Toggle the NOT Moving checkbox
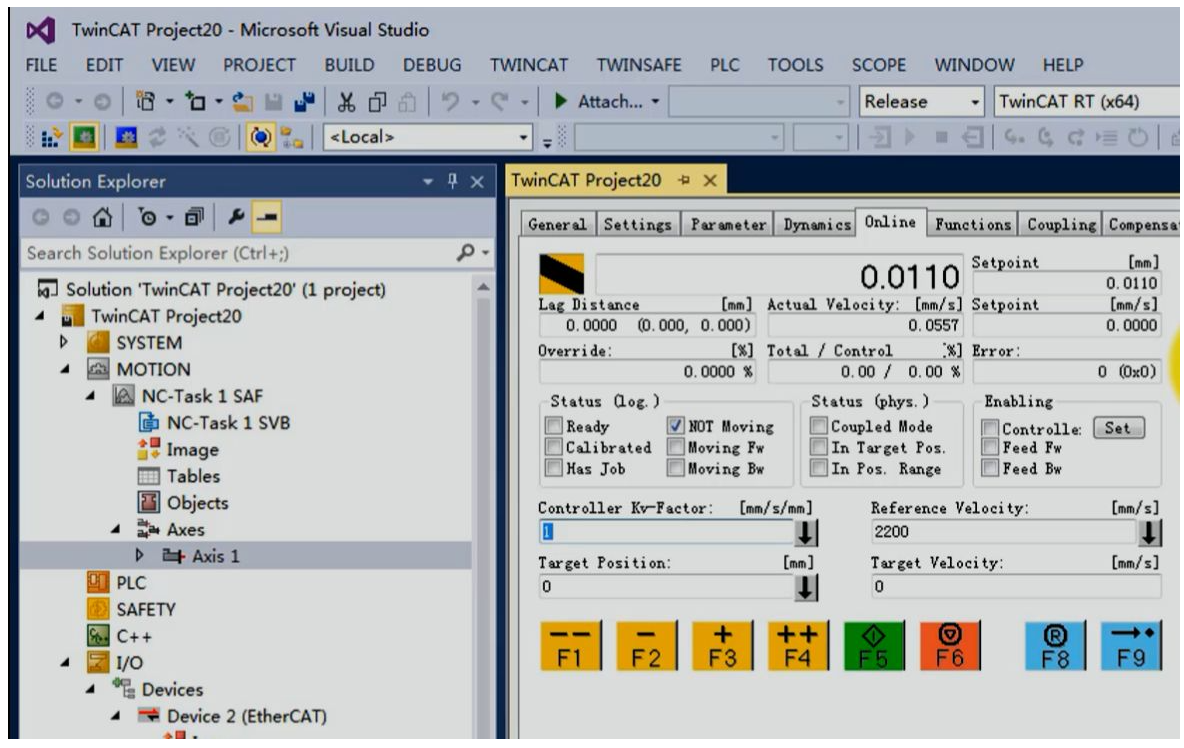Screen dimensions: 1184x748 coord(676,426)
